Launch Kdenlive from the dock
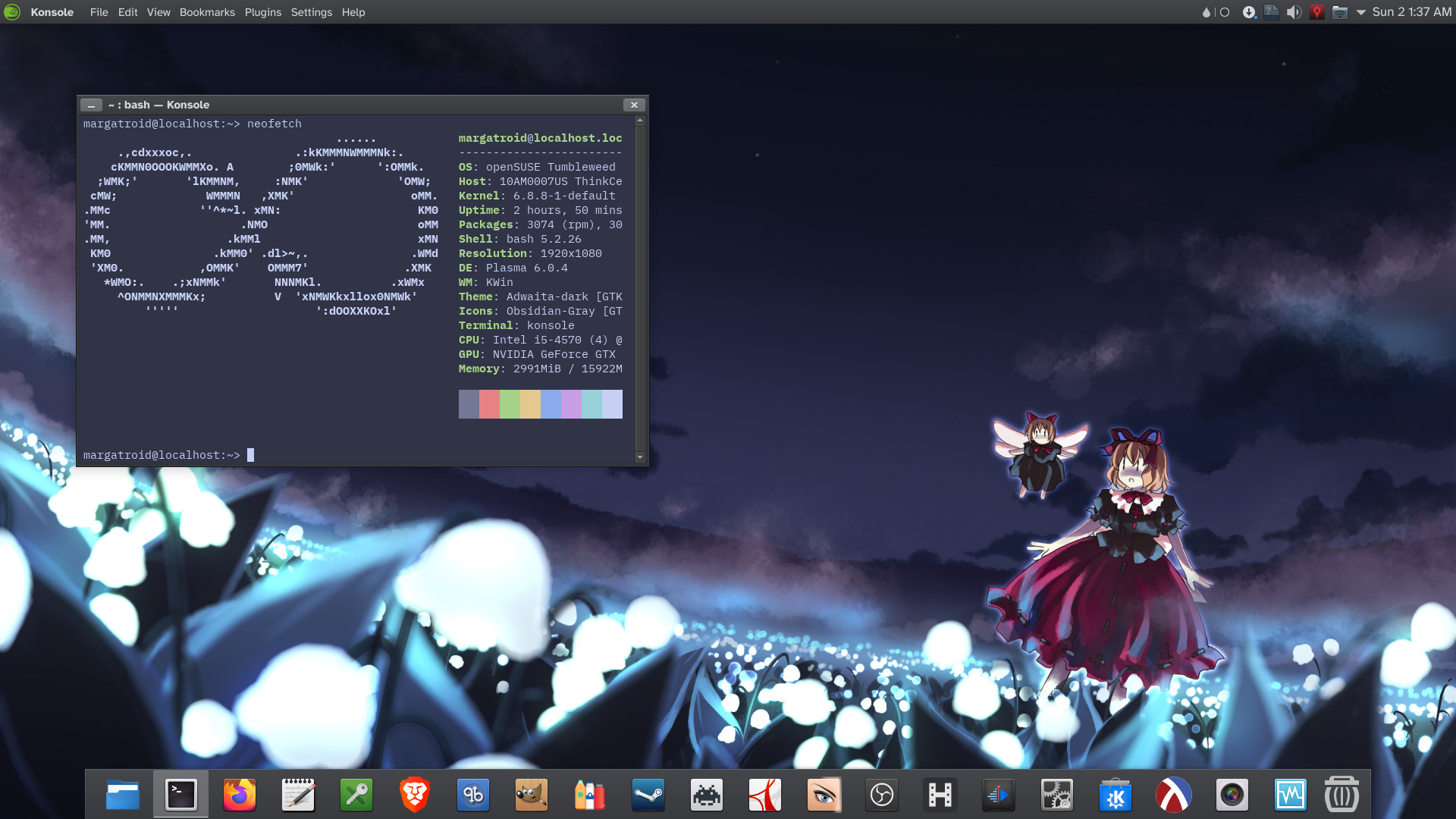Screen dimensions: 1456x819 pos(999,795)
